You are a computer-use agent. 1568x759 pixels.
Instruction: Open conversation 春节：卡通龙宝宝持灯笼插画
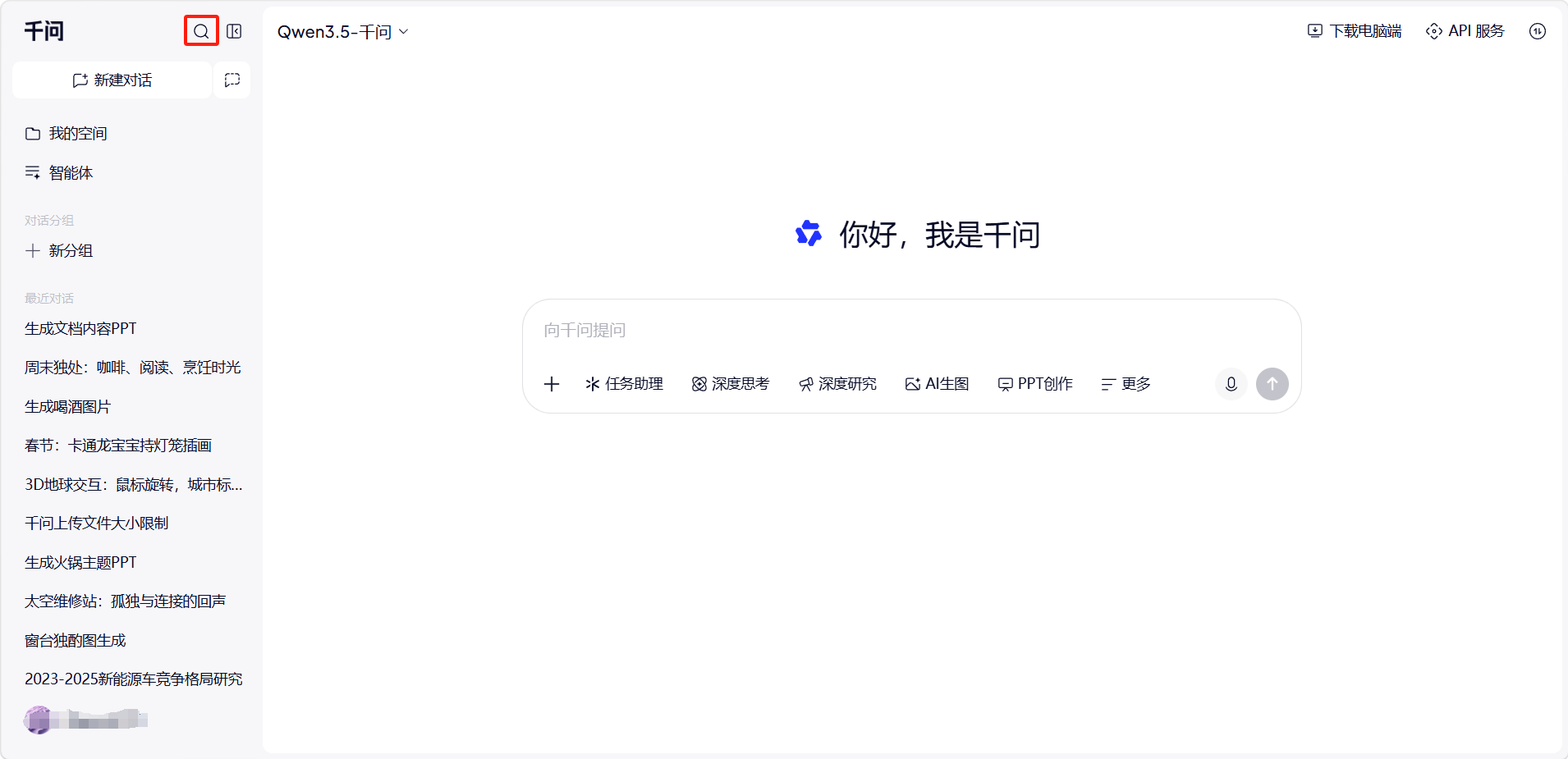tap(118, 445)
